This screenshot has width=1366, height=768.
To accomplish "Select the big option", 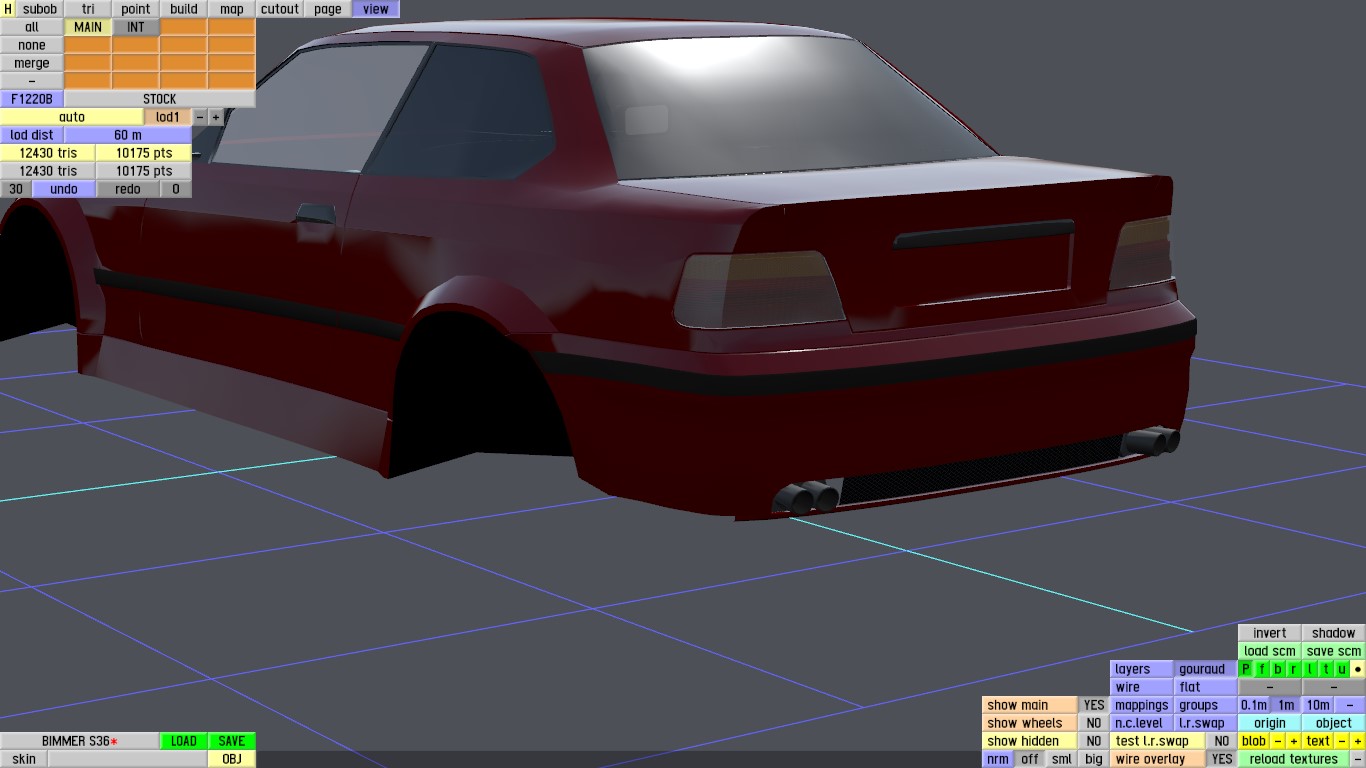I will (1094, 759).
